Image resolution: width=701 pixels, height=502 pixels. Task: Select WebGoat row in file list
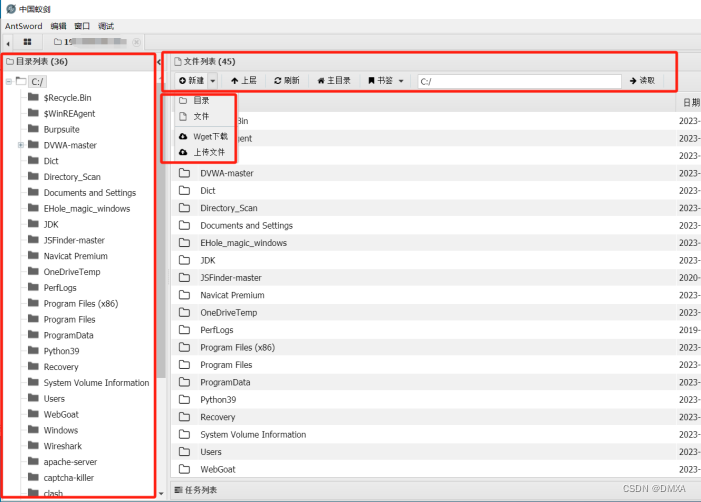click(436, 469)
